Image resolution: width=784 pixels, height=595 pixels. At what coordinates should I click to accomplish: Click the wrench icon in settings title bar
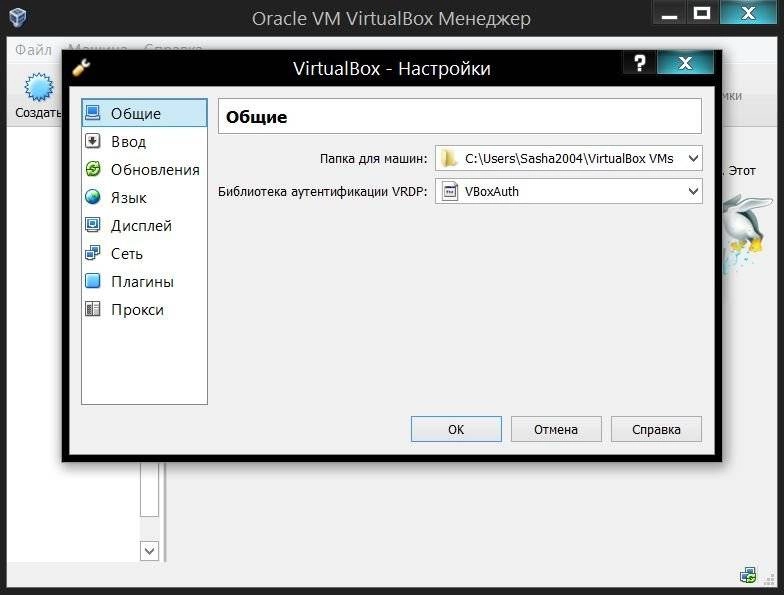click(x=81, y=68)
